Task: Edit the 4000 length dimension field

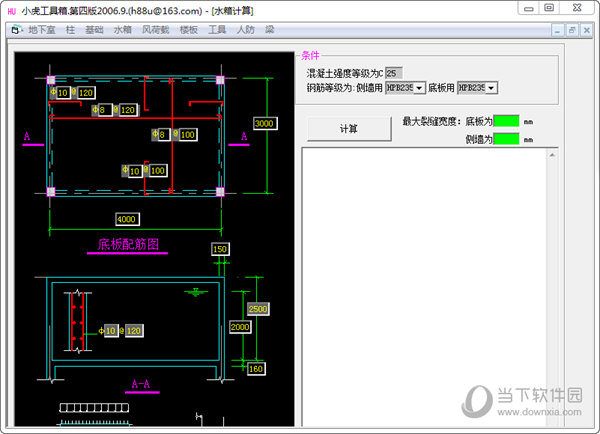Action: [127, 219]
